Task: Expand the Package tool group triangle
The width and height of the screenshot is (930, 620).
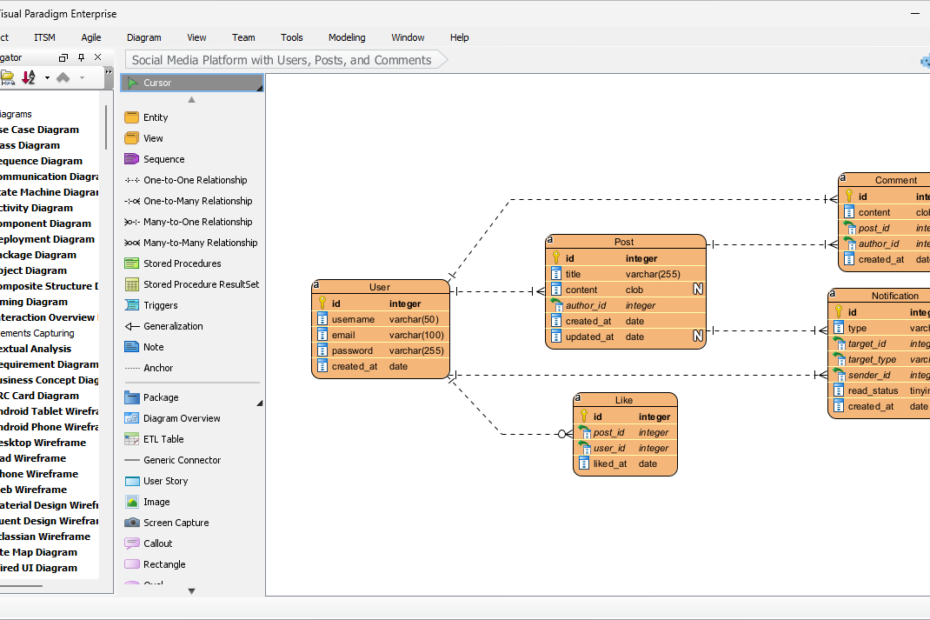Action: click(260, 403)
